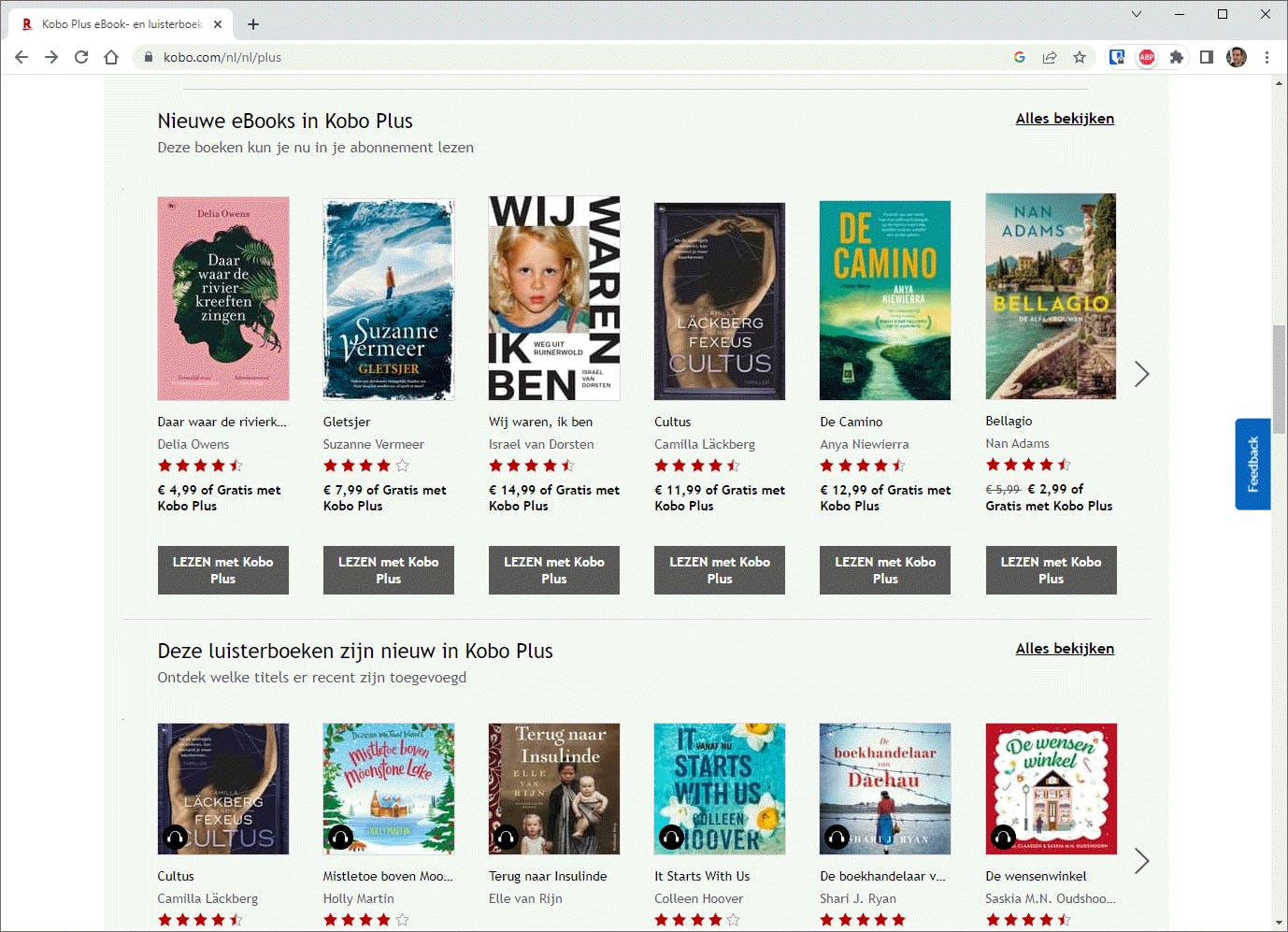
Task: Open the tab search dropdown
Action: [x=1137, y=14]
